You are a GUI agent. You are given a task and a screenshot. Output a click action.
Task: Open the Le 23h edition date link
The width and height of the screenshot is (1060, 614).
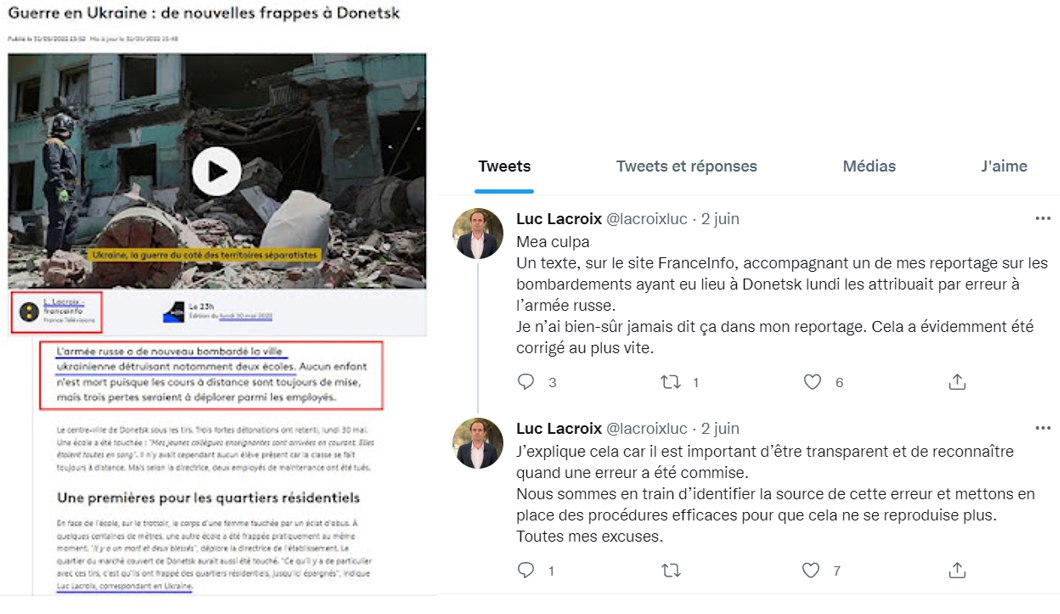[x=246, y=316]
